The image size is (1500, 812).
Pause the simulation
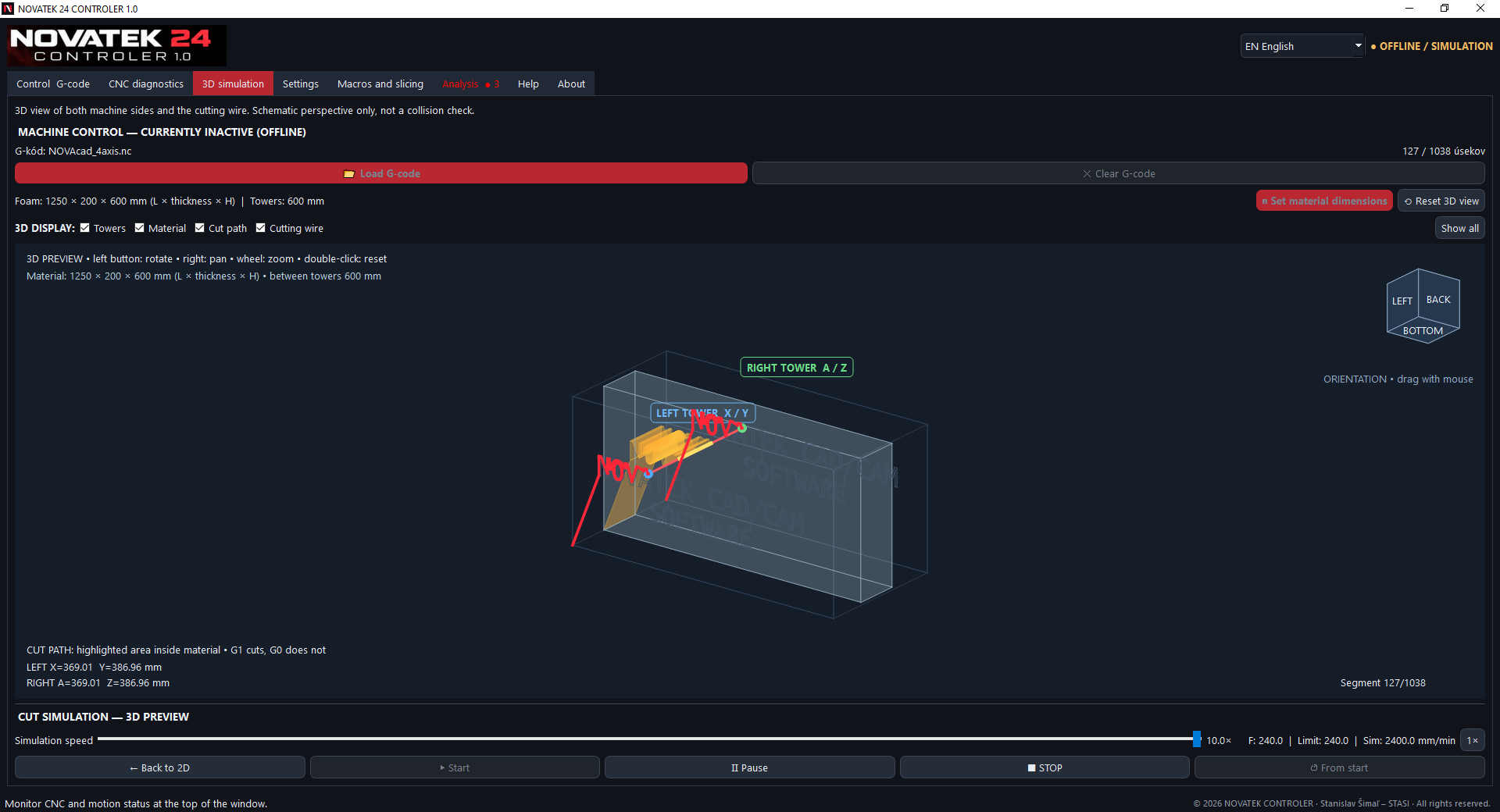(x=750, y=767)
